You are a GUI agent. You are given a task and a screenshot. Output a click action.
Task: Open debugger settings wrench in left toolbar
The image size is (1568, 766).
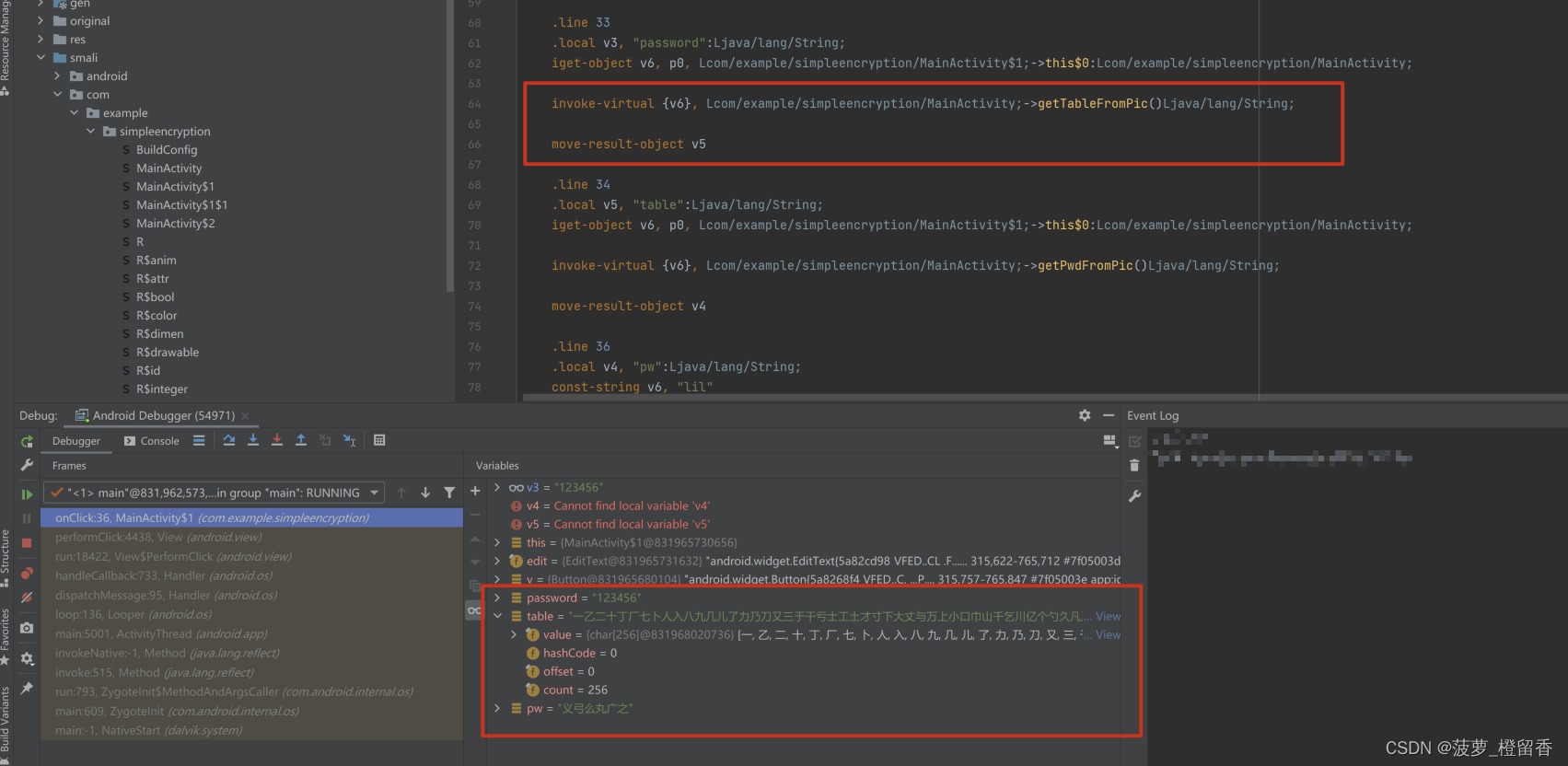(x=27, y=465)
